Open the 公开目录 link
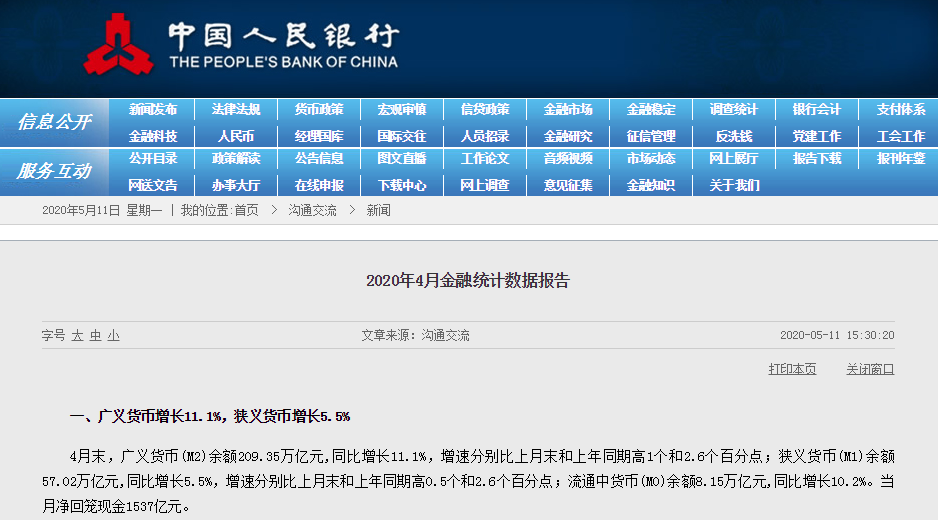938x520 pixels. coord(153,159)
